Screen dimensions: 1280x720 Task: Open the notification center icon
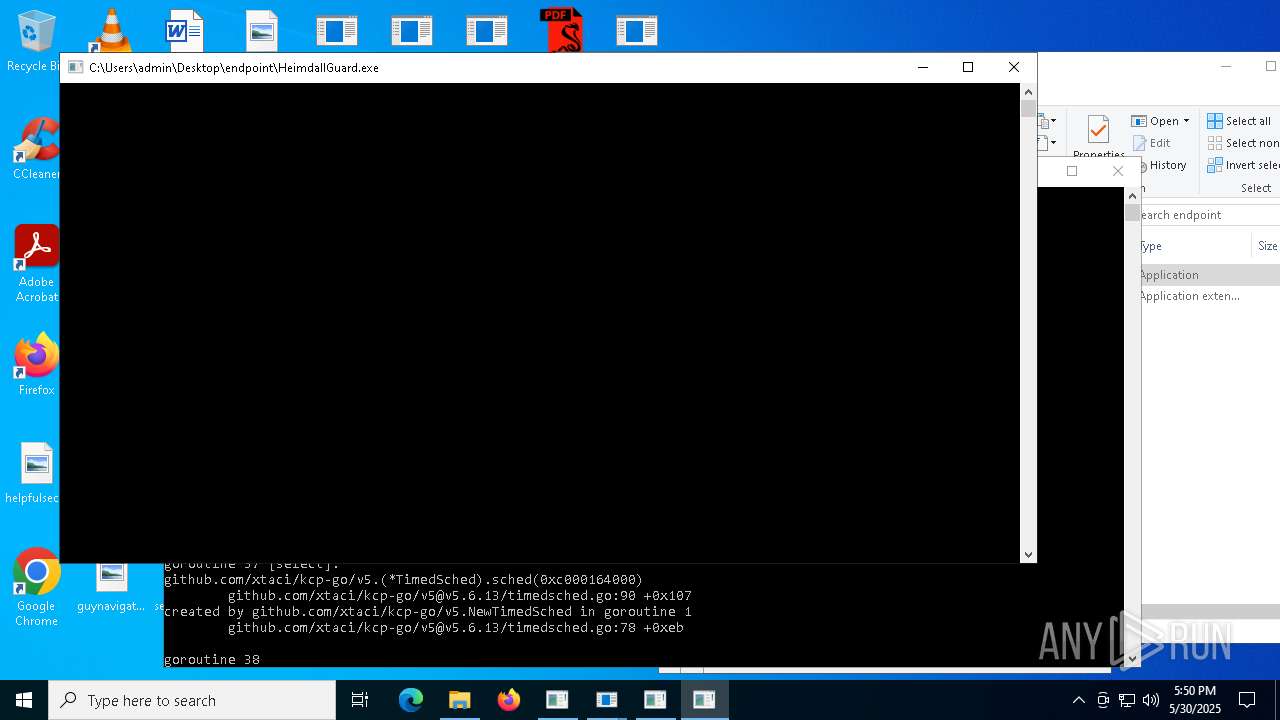[1247, 700]
